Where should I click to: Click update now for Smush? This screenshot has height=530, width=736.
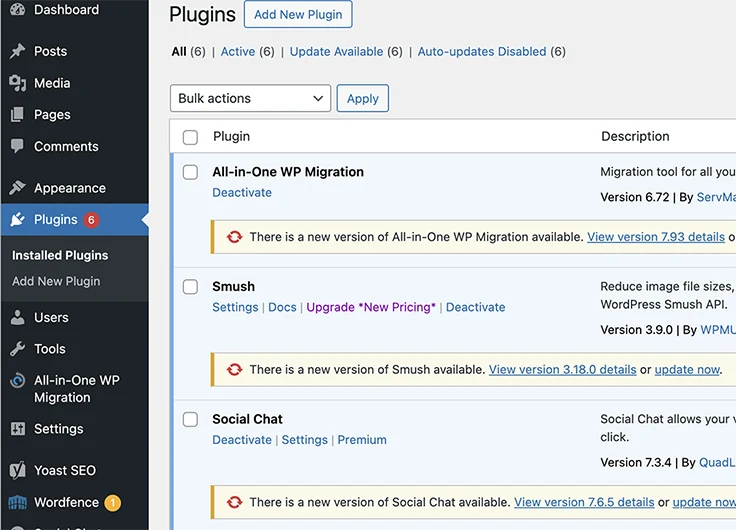pyautogui.click(x=687, y=370)
